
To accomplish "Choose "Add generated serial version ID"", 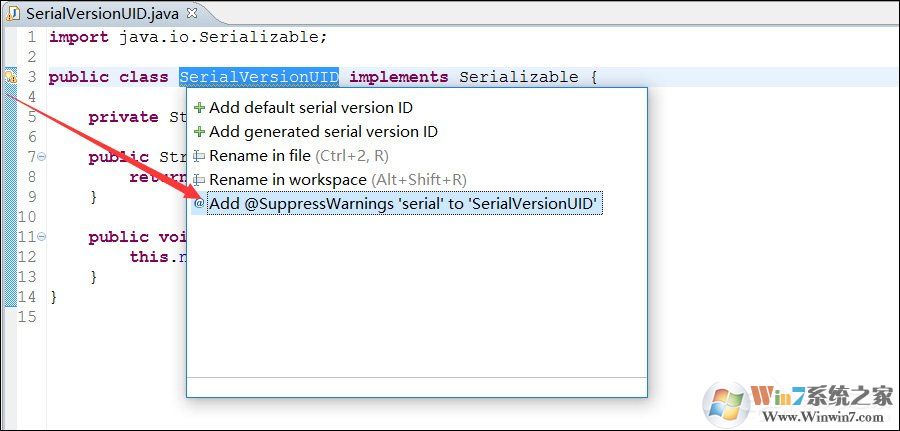I will coord(323,132).
